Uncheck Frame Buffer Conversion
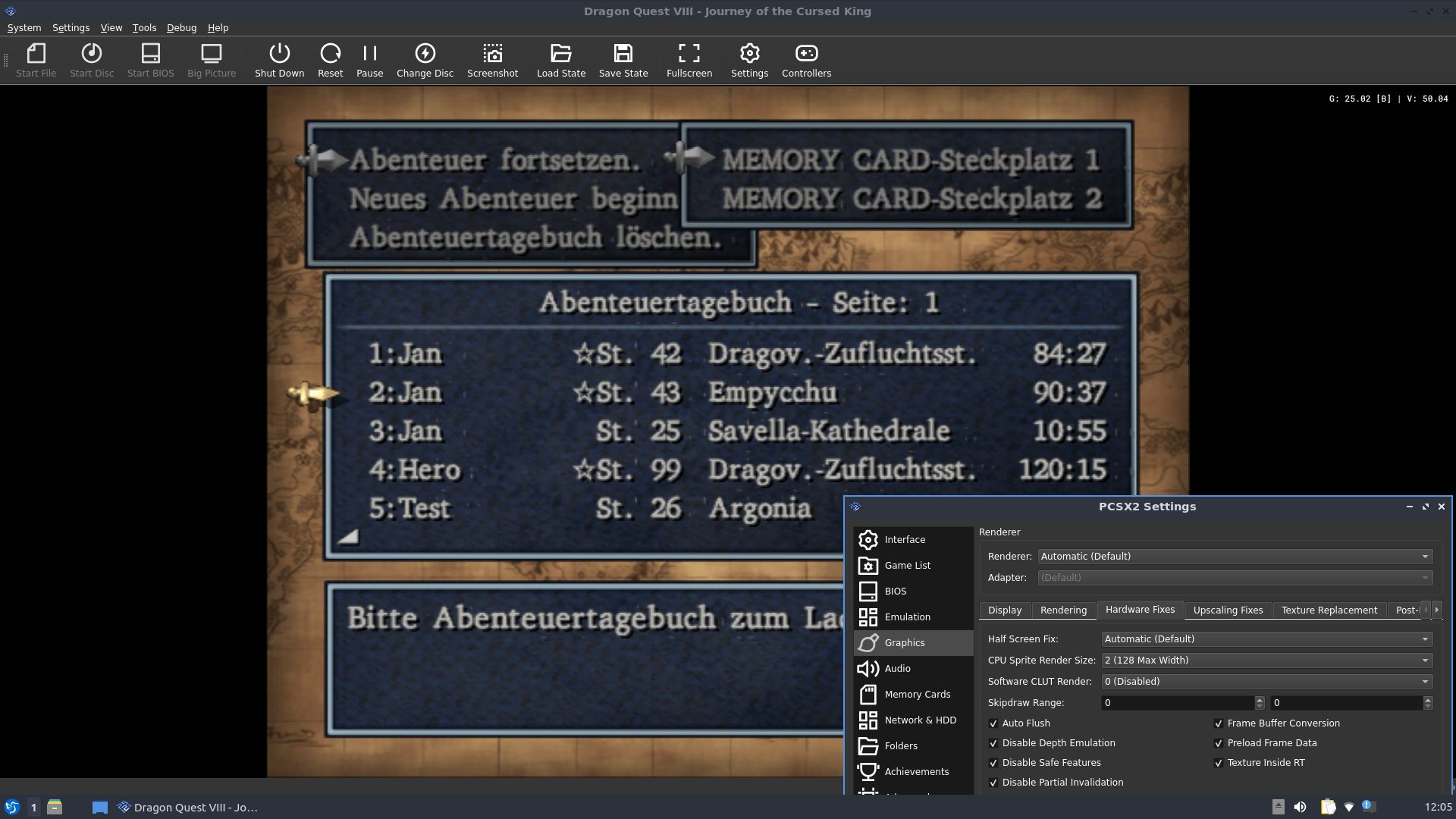1456x819 pixels. (x=1219, y=723)
